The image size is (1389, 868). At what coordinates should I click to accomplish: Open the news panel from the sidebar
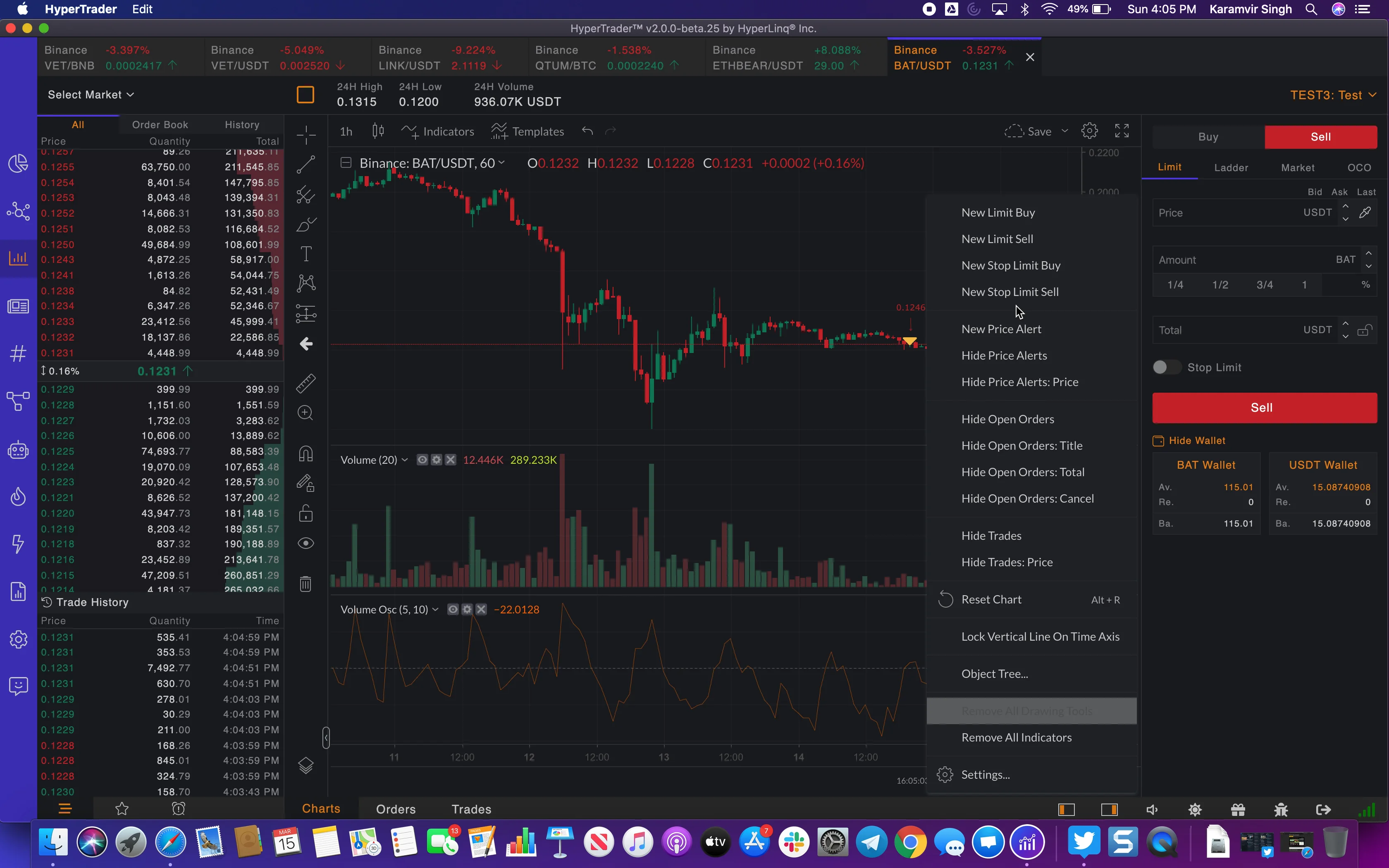click(18, 306)
